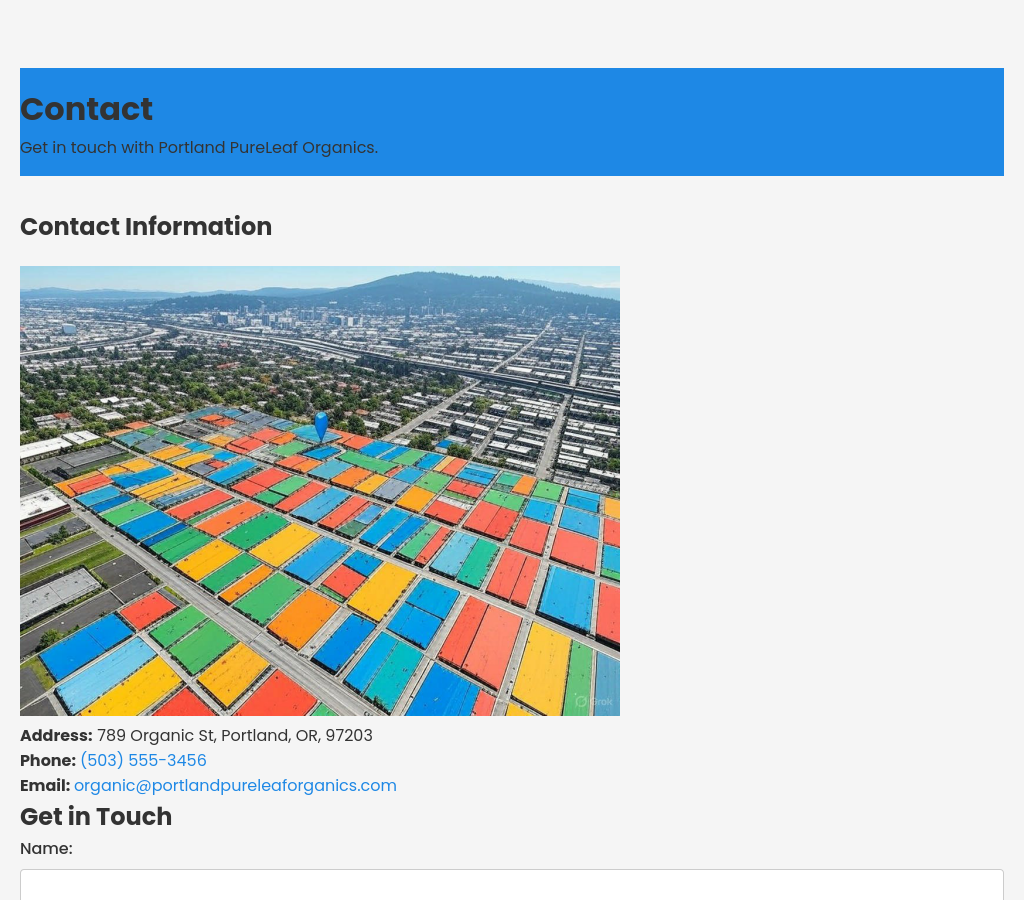
Task: Click the "Contact" page heading
Action: [87, 109]
